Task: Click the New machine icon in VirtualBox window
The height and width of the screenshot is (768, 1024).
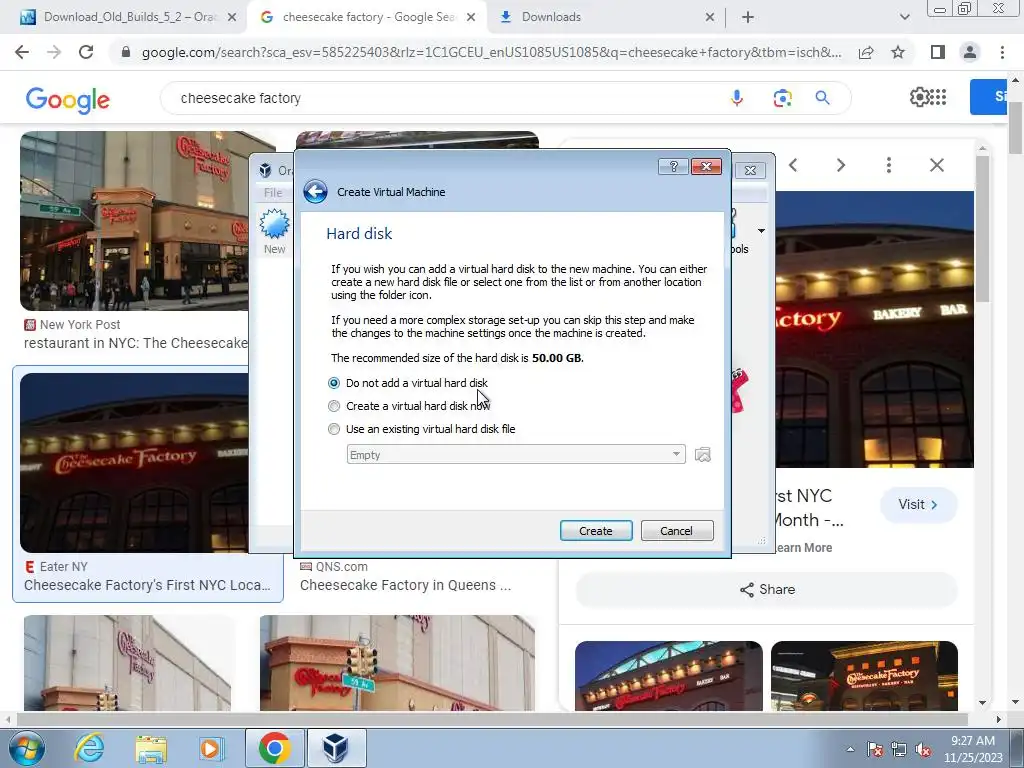Action: (274, 232)
